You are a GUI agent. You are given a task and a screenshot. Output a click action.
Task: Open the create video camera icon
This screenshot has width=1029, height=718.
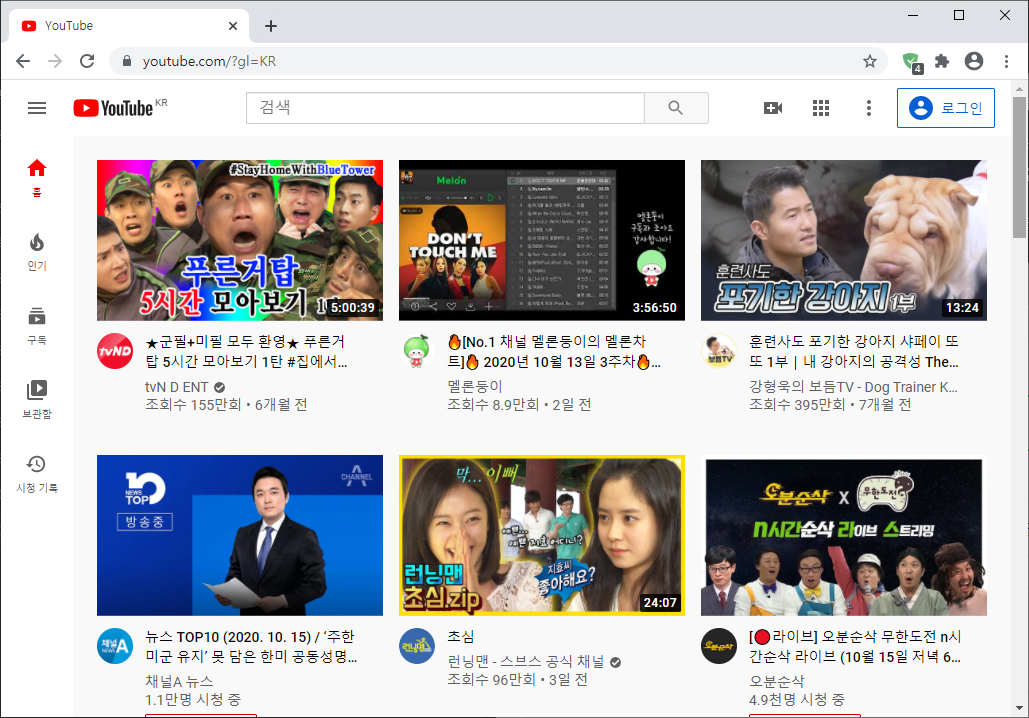(772, 108)
